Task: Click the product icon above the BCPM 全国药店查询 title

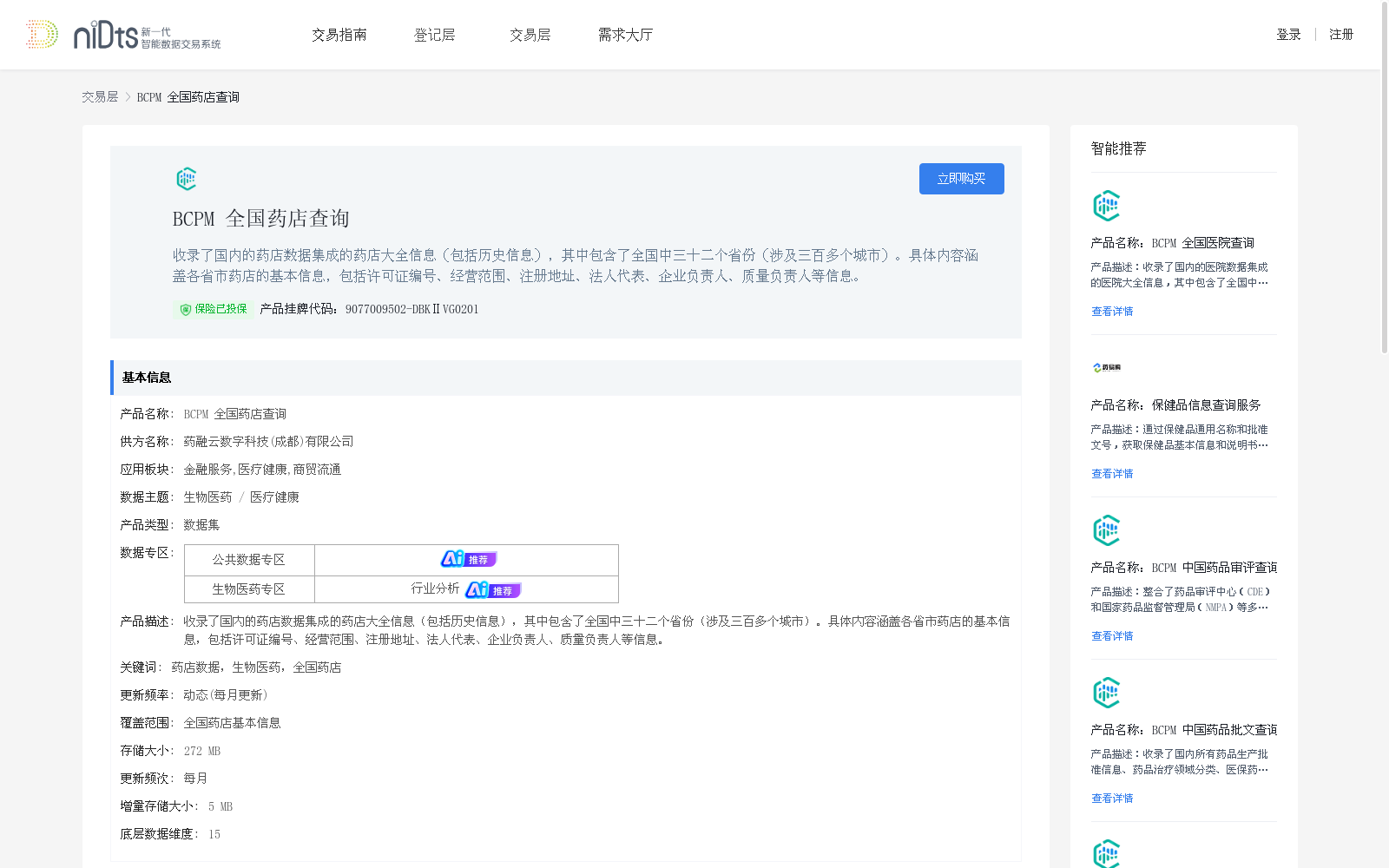Action: 187,179
